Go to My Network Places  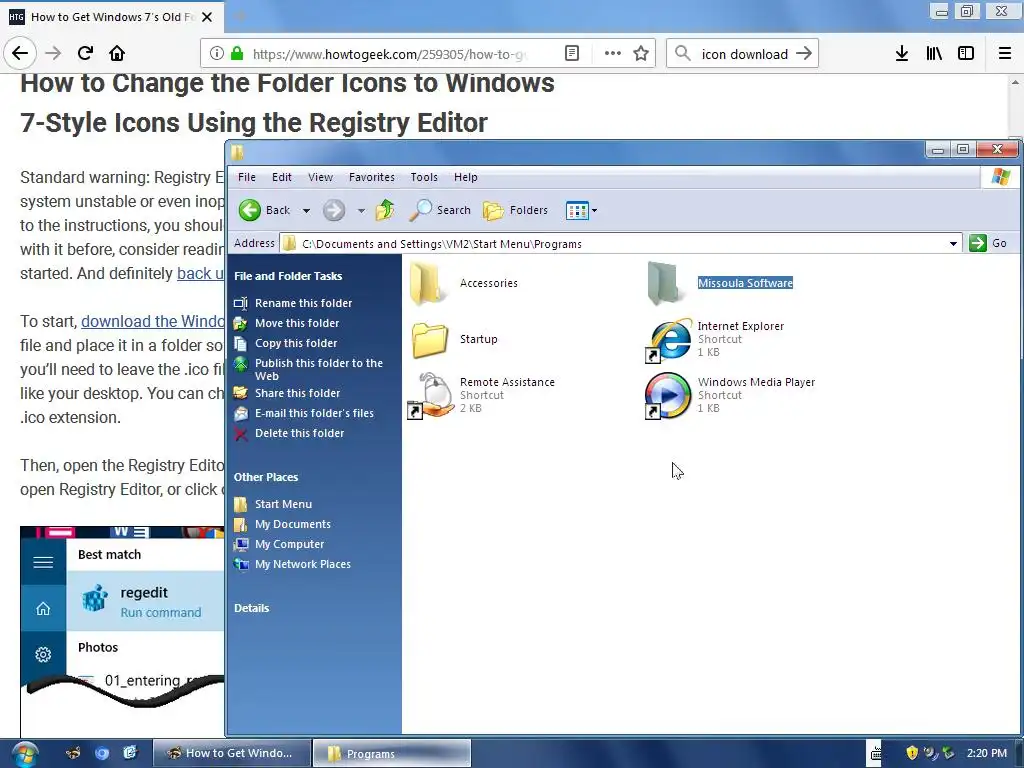302,564
